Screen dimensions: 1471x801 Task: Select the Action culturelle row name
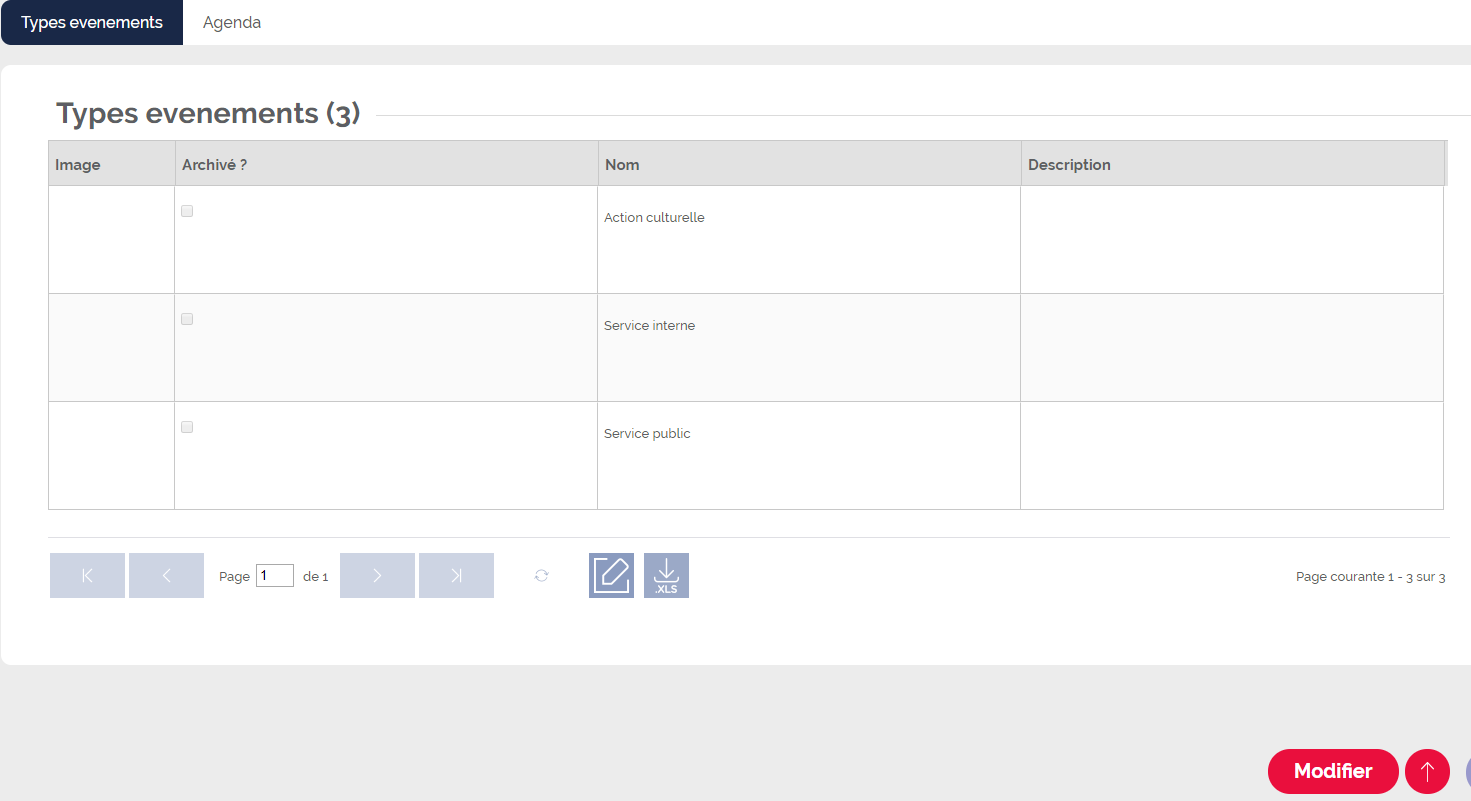(x=654, y=217)
